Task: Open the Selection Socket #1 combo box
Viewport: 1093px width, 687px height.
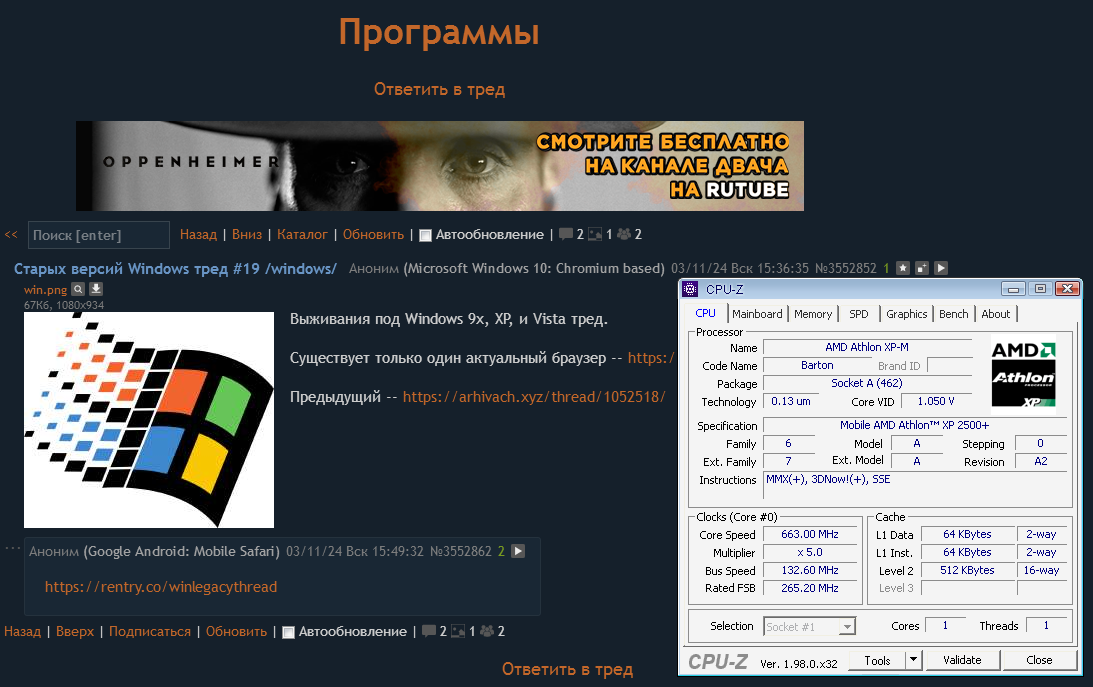Action: tap(809, 626)
